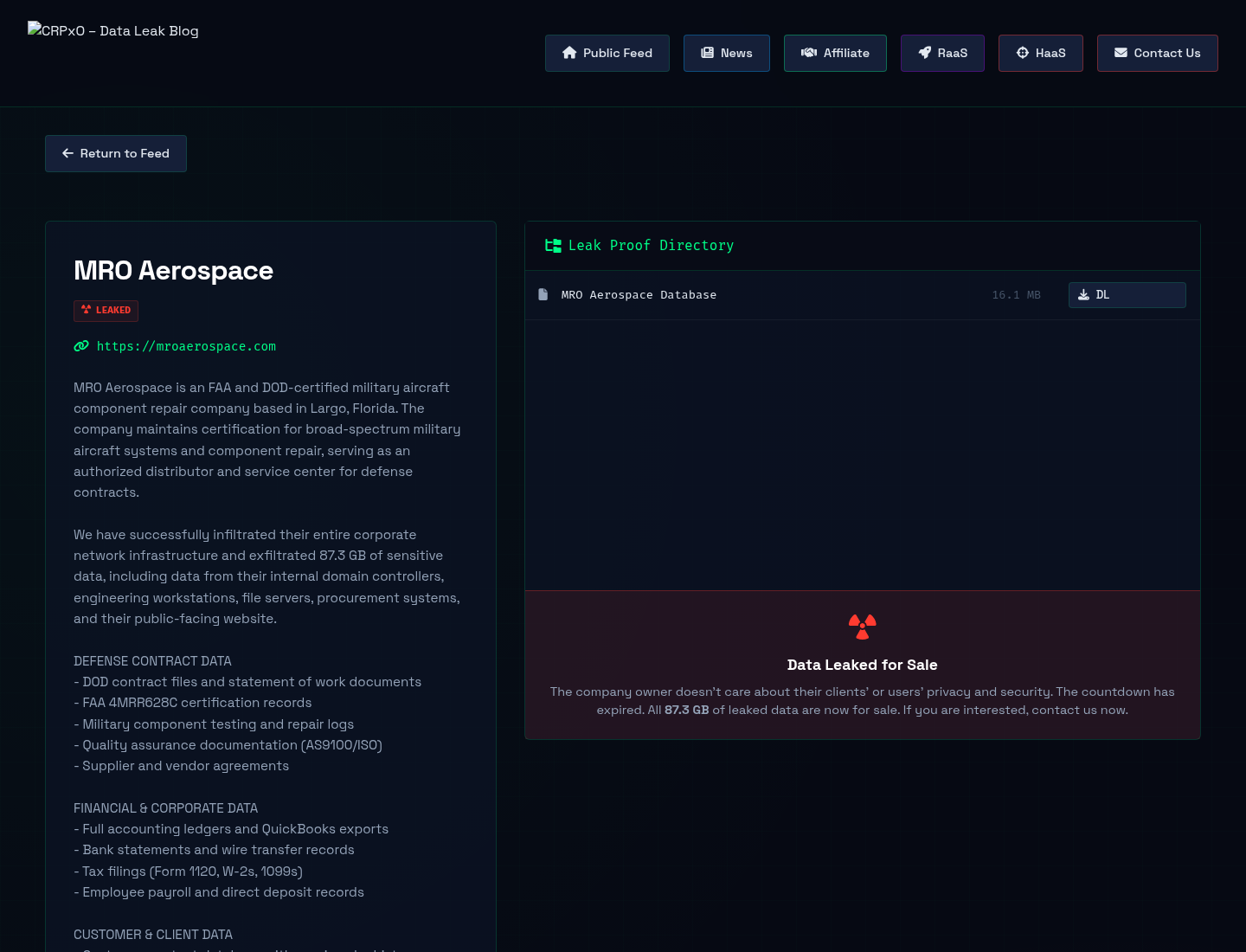The height and width of the screenshot is (952, 1246).
Task: Click the envelope icon in Contact Us
Action: pyautogui.click(x=1121, y=53)
